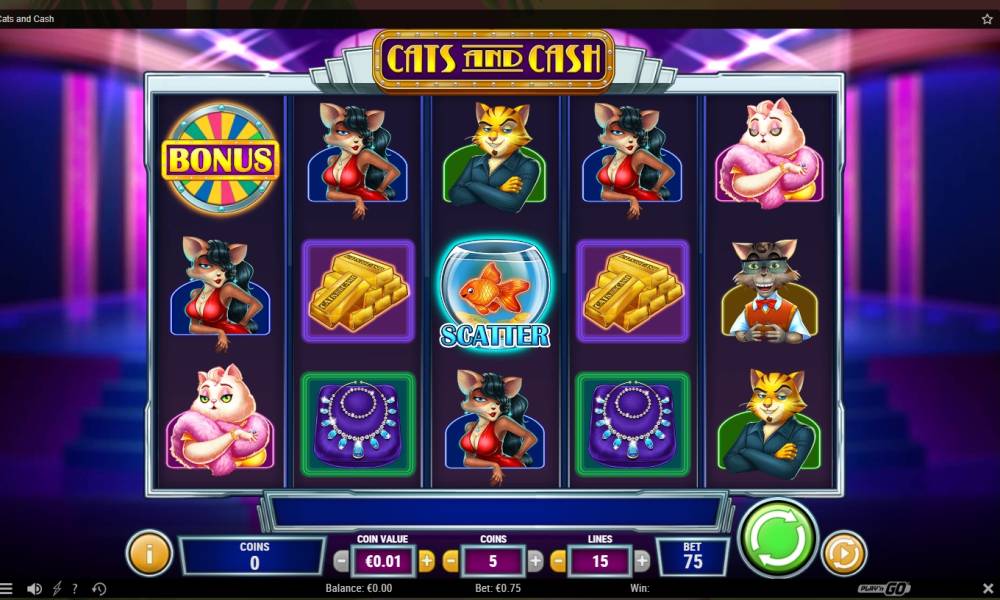This screenshot has width=1000, height=600.
Task: Select the coin value €0.01 field
Action: pyautogui.click(x=383, y=561)
